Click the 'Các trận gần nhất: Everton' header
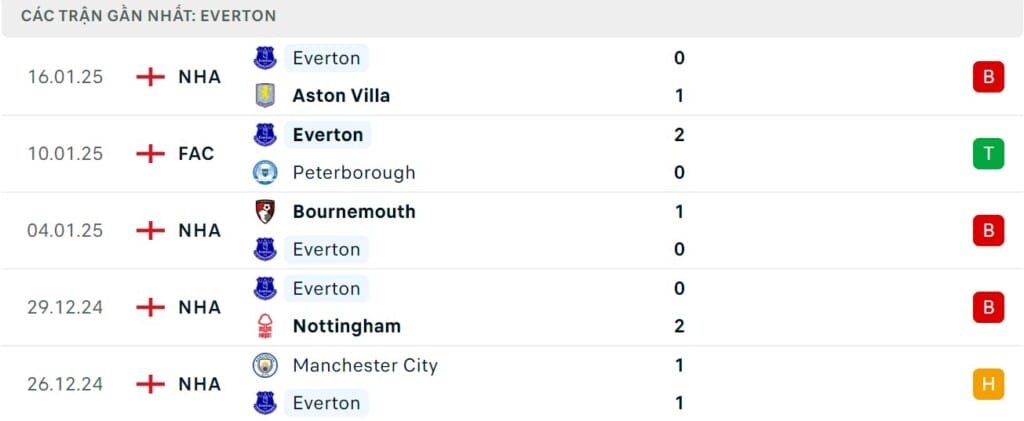Screen dimensions: 1024x421 [149, 16]
